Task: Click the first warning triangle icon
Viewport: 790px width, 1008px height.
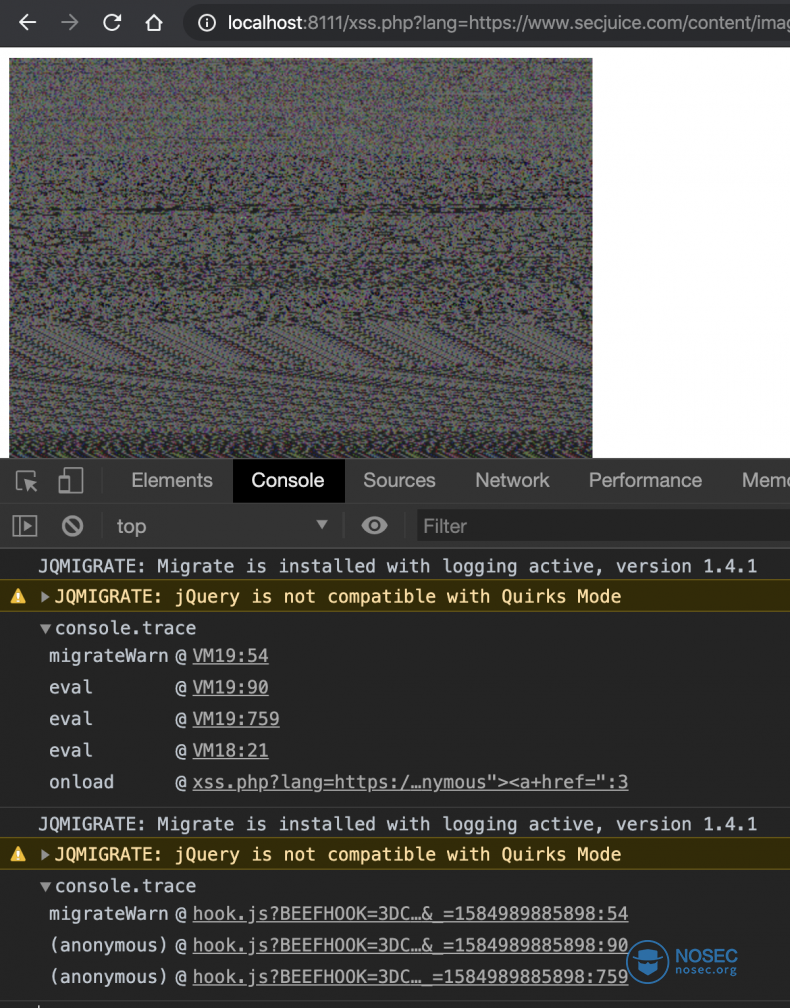Action: 18,597
